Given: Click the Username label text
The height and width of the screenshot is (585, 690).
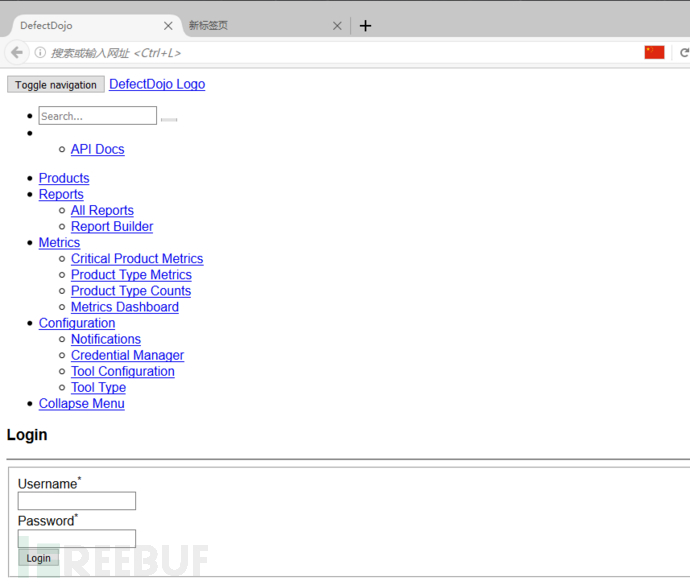Looking at the screenshot, I should click(x=48, y=484).
